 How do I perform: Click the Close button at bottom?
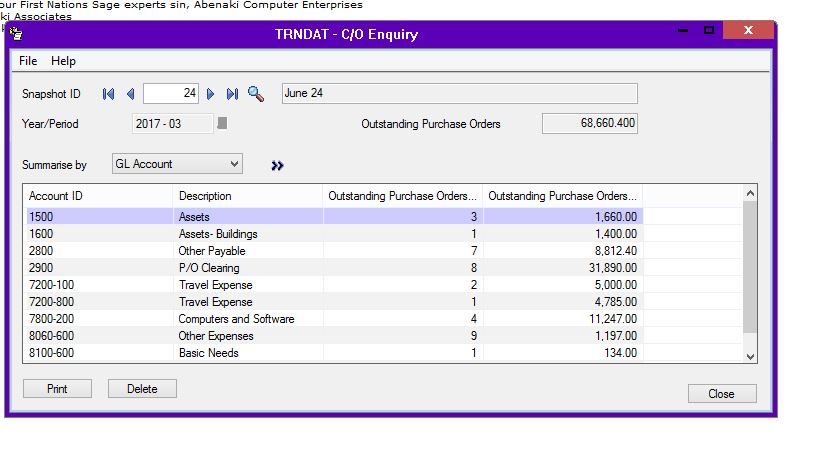click(721, 394)
